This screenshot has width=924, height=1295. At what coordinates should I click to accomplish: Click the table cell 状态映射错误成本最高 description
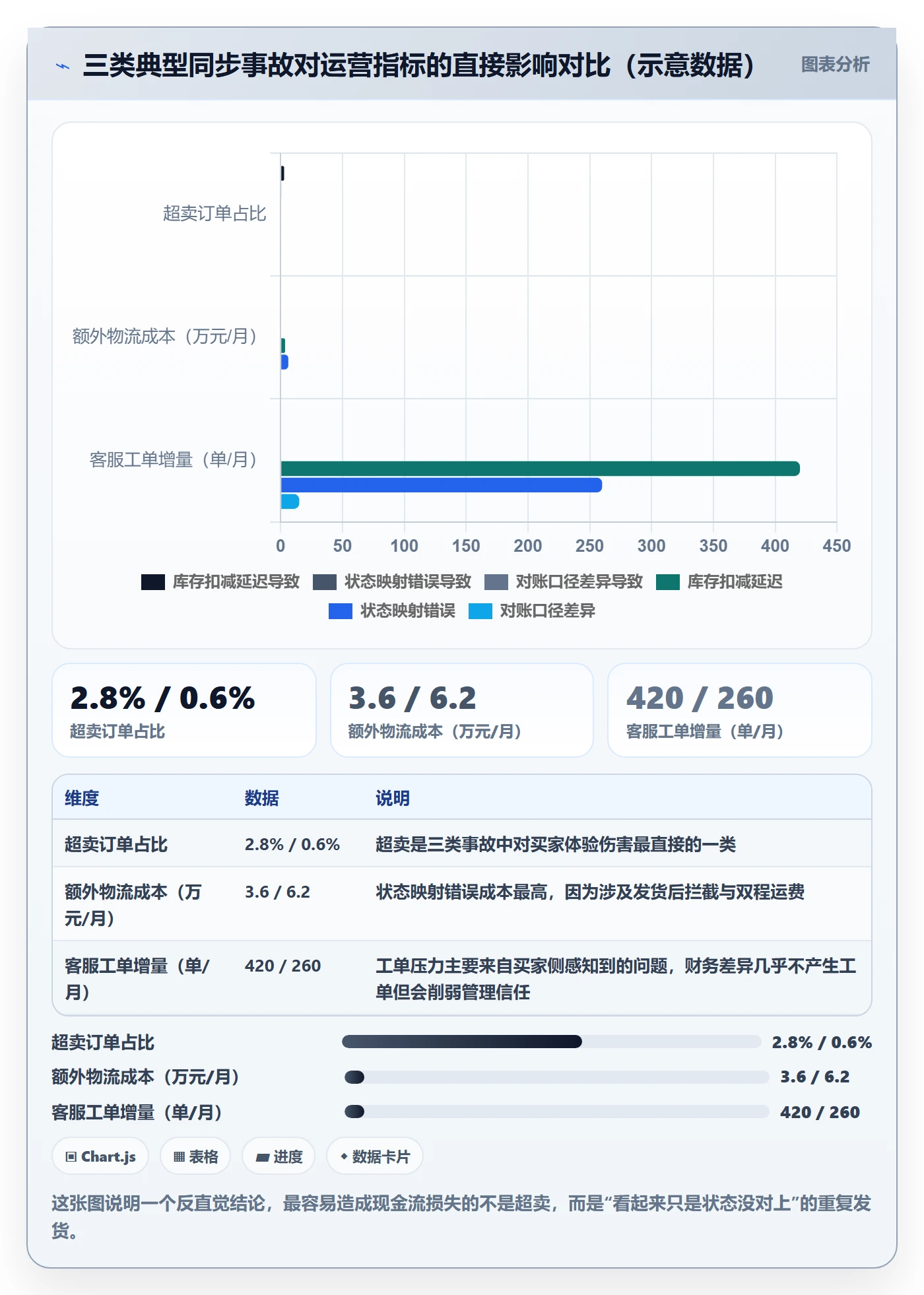(590, 892)
